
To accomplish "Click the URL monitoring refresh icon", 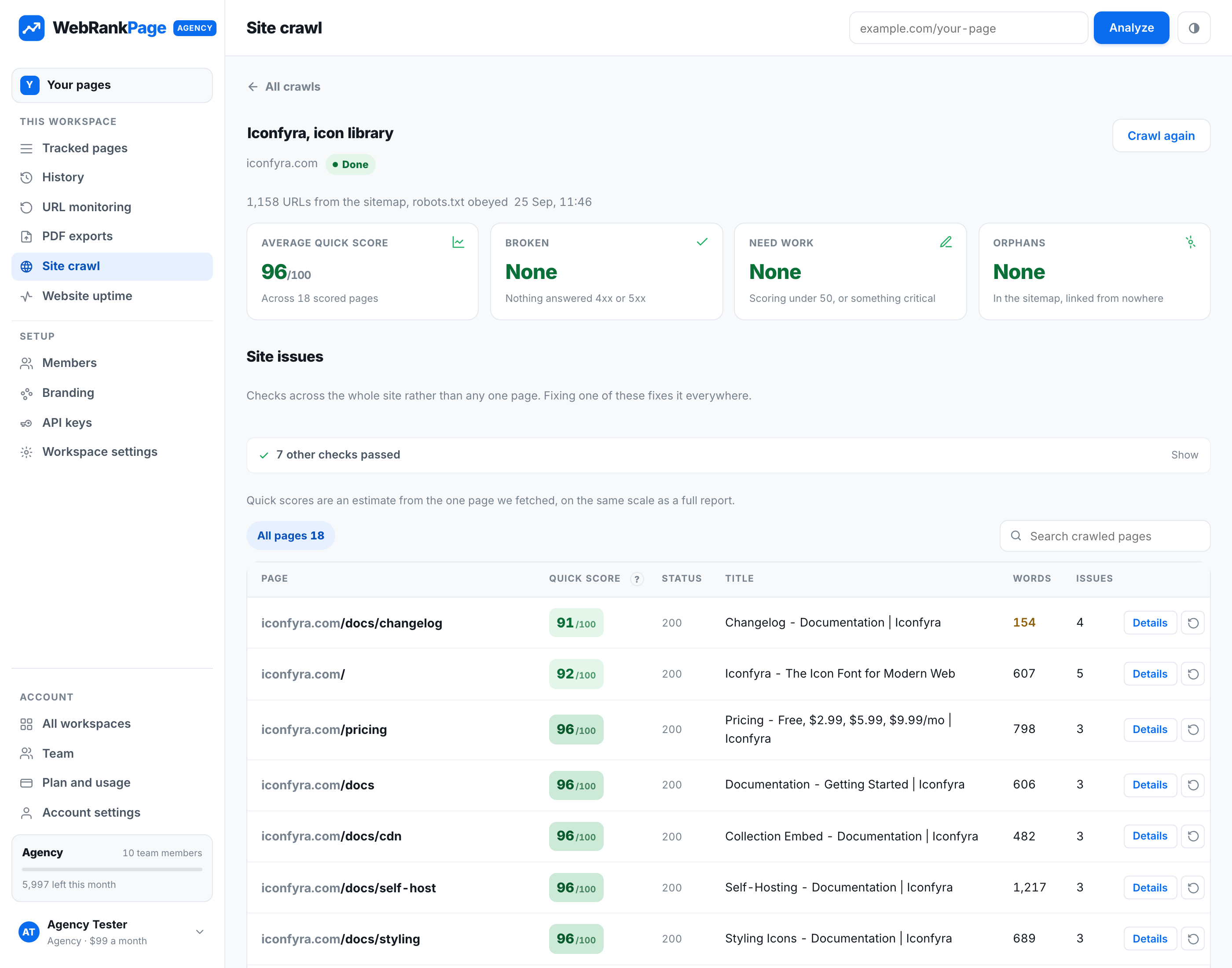I will point(27,207).
